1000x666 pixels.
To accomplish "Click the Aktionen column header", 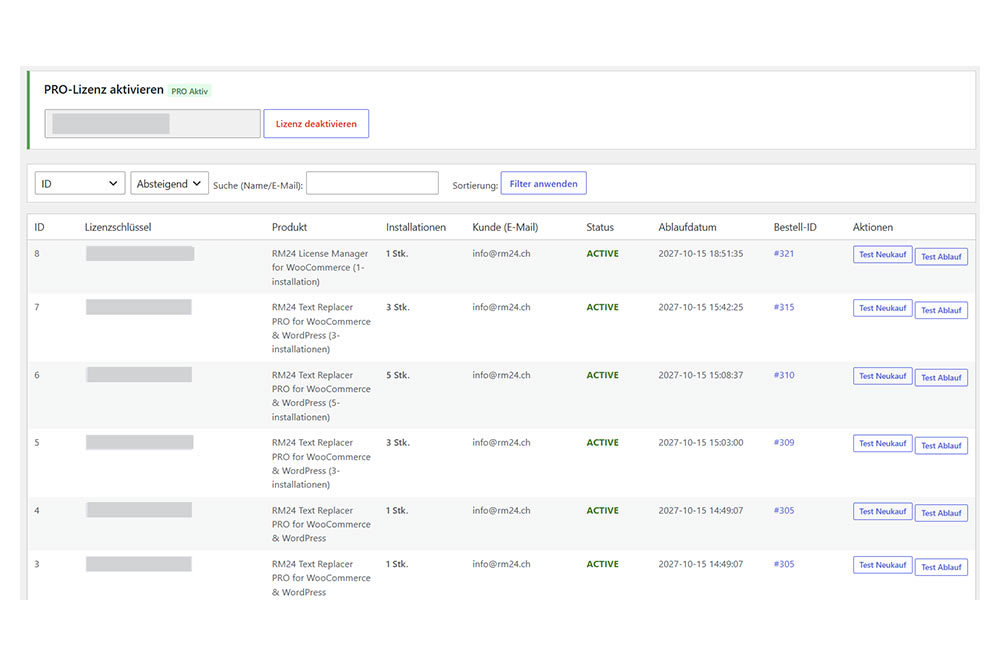I will [872, 227].
